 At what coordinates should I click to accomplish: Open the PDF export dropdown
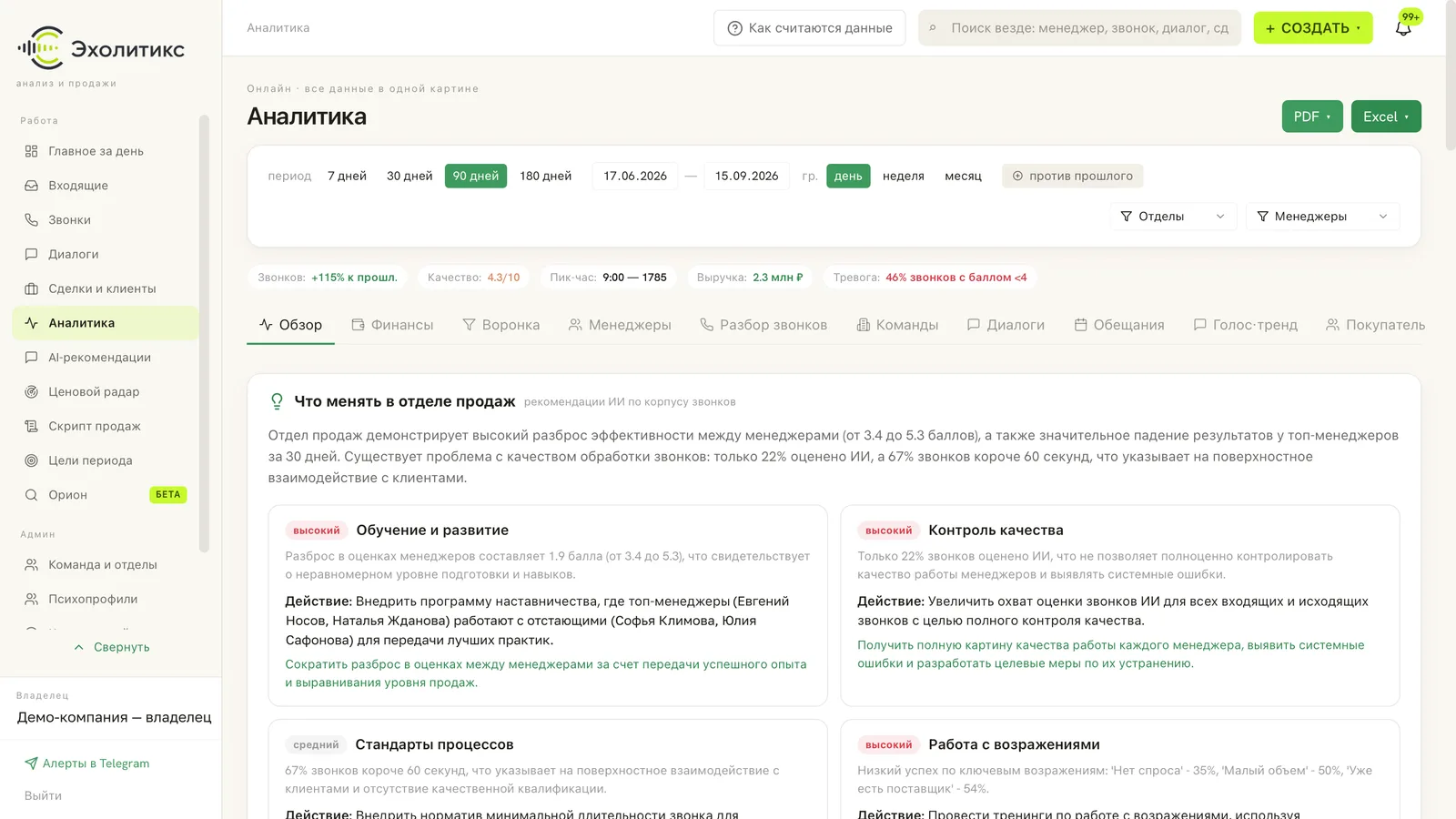click(1312, 116)
